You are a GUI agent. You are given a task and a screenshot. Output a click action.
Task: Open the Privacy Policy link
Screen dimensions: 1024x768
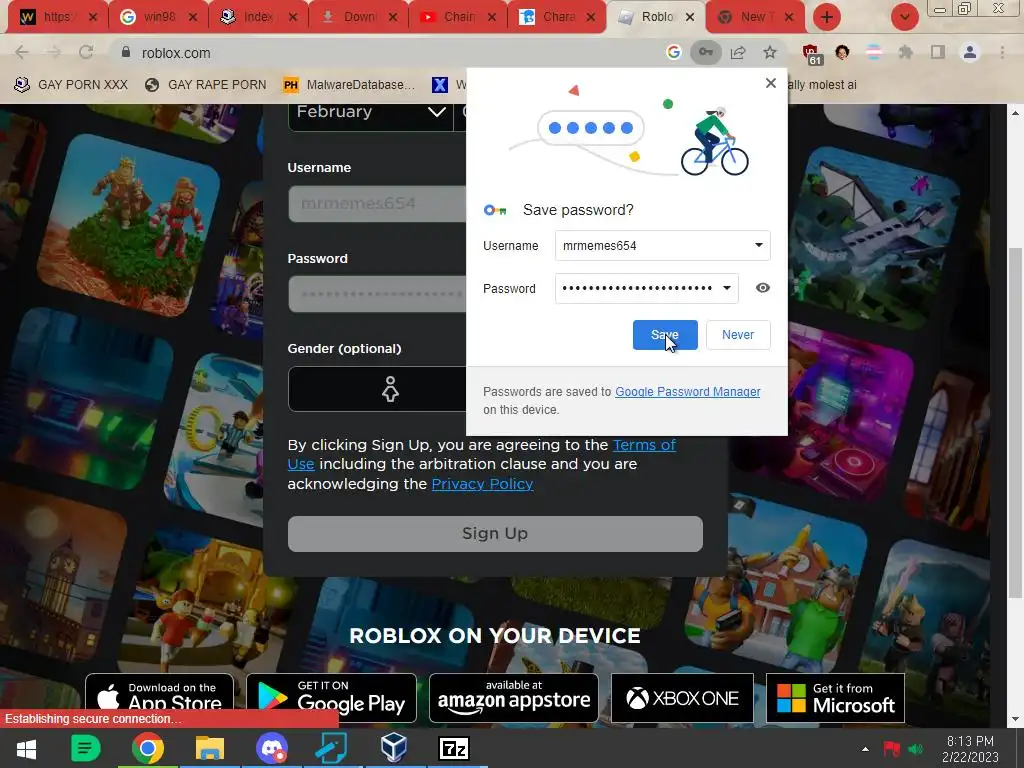483,484
